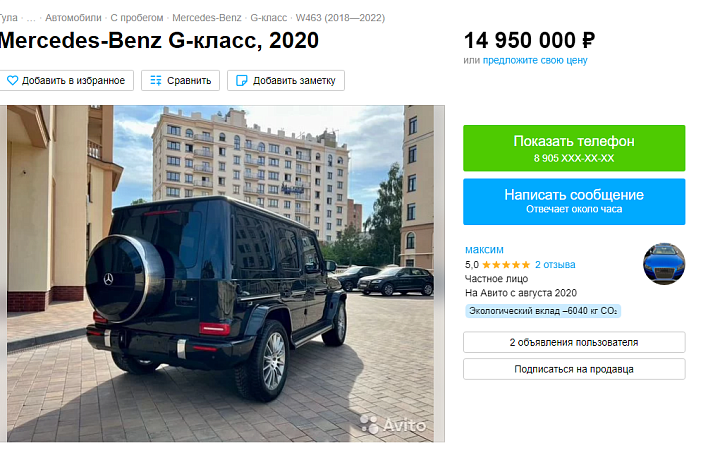Open seller's blue car avatar
Viewport: 720px width, 460px height.
pos(664,264)
